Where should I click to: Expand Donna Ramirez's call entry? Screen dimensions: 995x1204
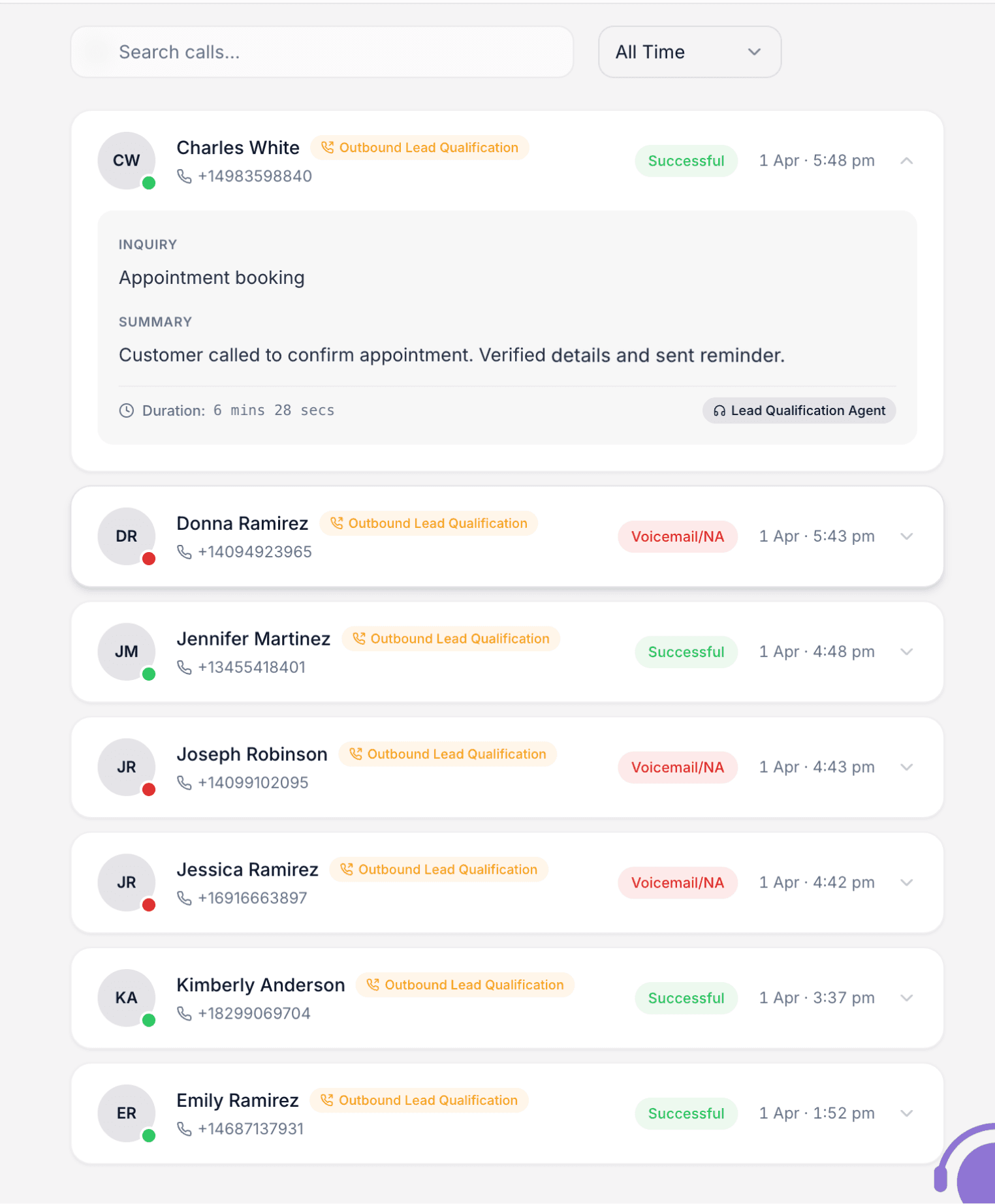pyautogui.click(x=907, y=536)
